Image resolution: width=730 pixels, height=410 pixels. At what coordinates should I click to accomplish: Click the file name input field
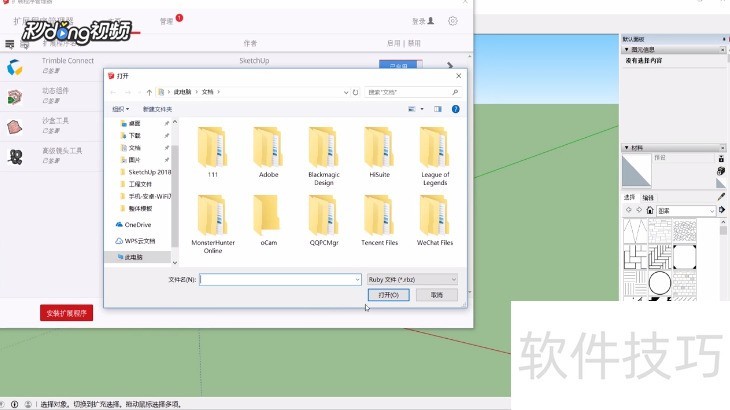tap(280, 279)
